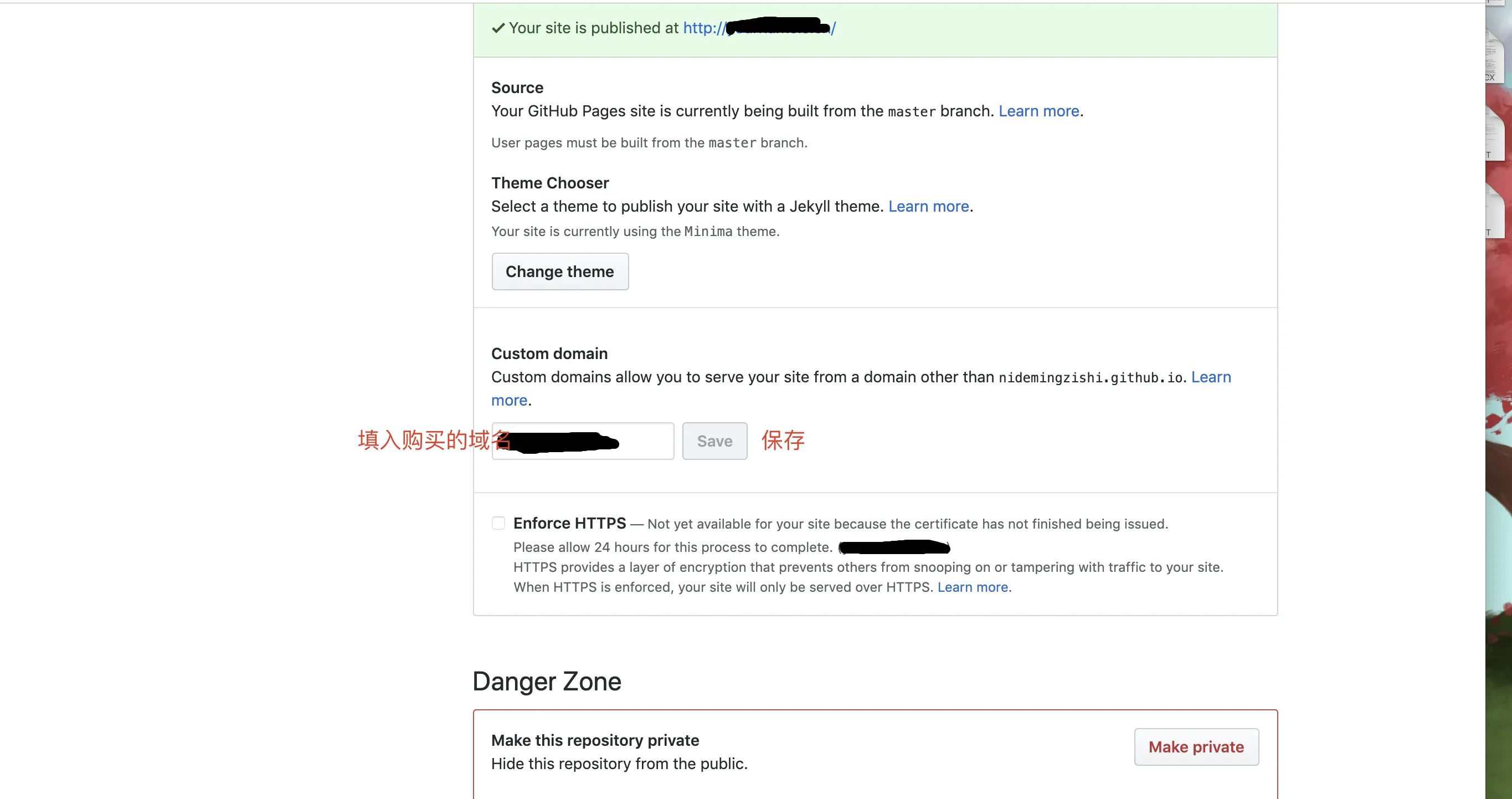Click the red 保存 annotation text
Image resolution: width=1512 pixels, height=799 pixels.
pyautogui.click(x=783, y=441)
